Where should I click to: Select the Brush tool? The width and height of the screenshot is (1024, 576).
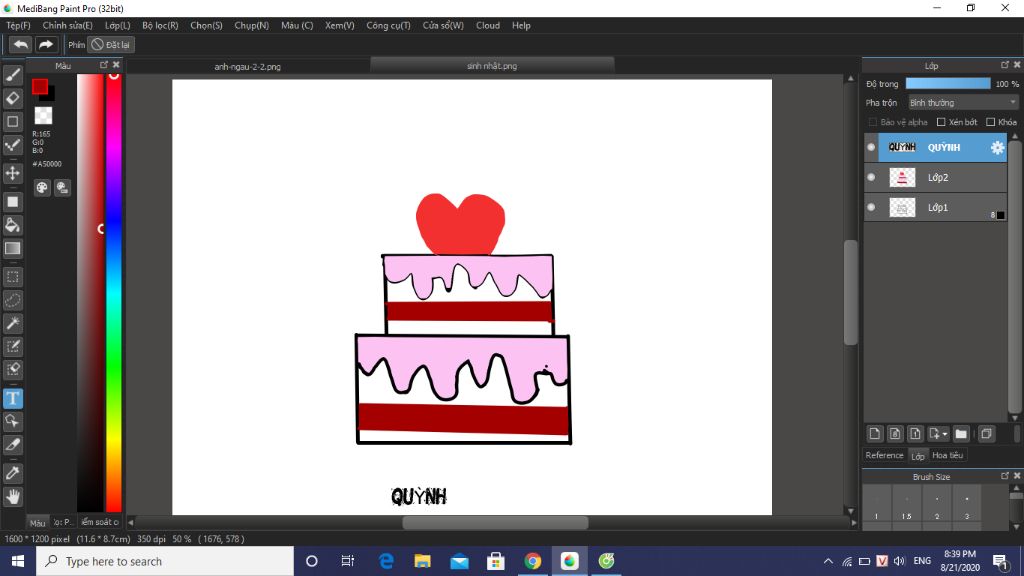12,75
